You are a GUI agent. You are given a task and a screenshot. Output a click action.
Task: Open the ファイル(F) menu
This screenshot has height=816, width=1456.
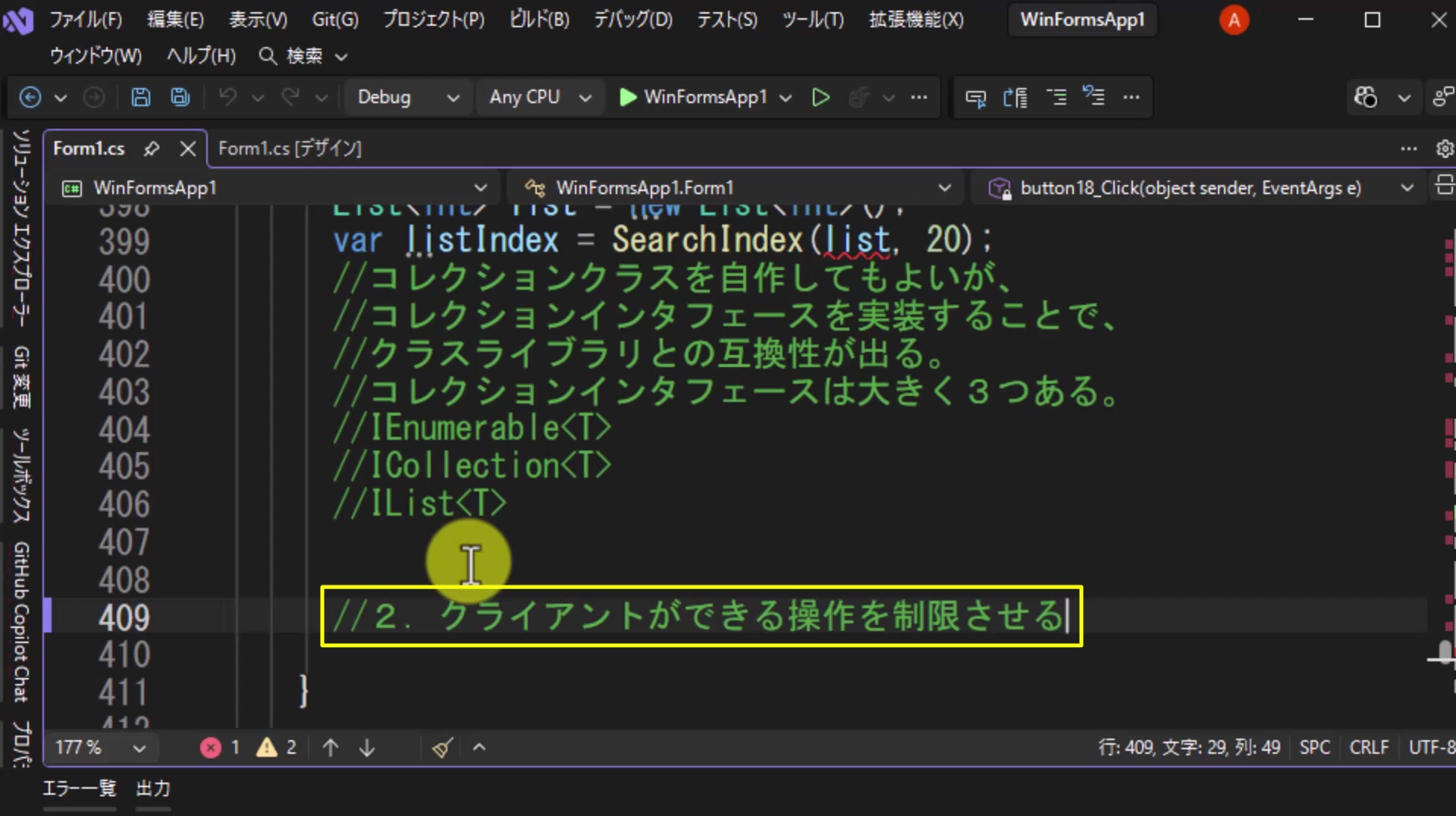pos(86,20)
